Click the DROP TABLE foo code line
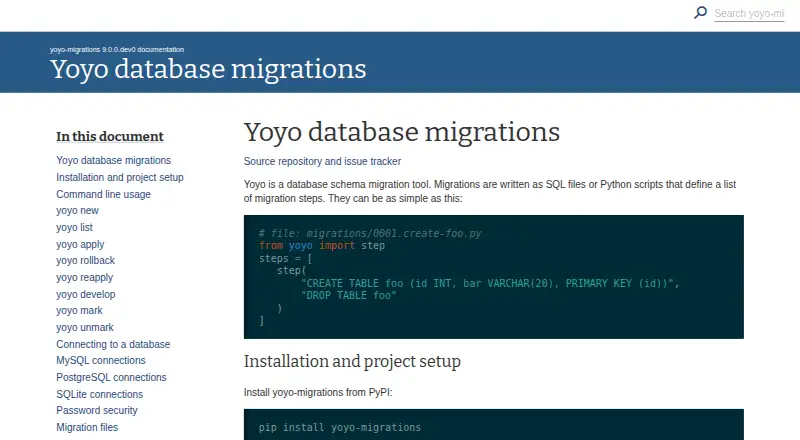Screen dimensions: 800x440 [x=348, y=296]
